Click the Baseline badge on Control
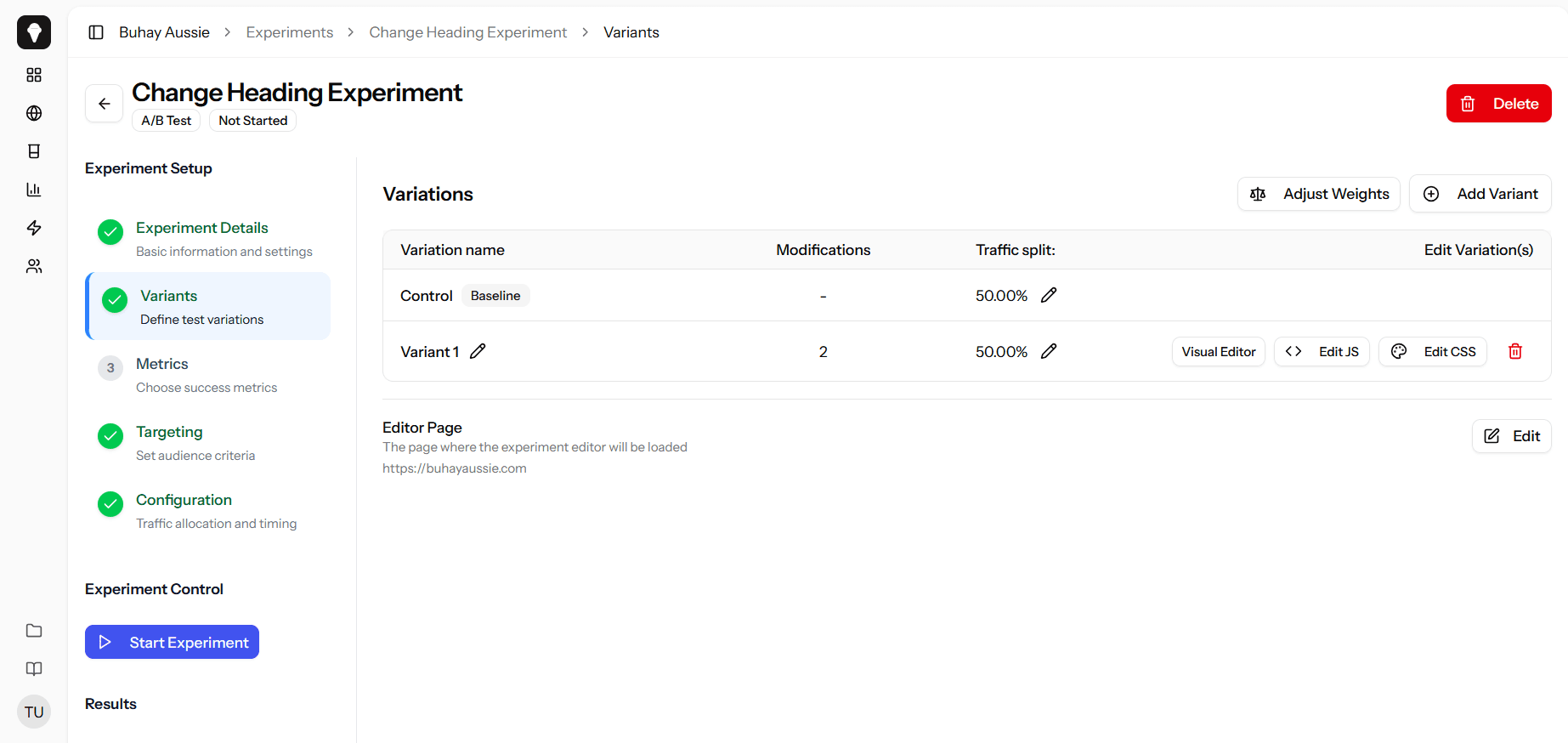 pos(495,295)
